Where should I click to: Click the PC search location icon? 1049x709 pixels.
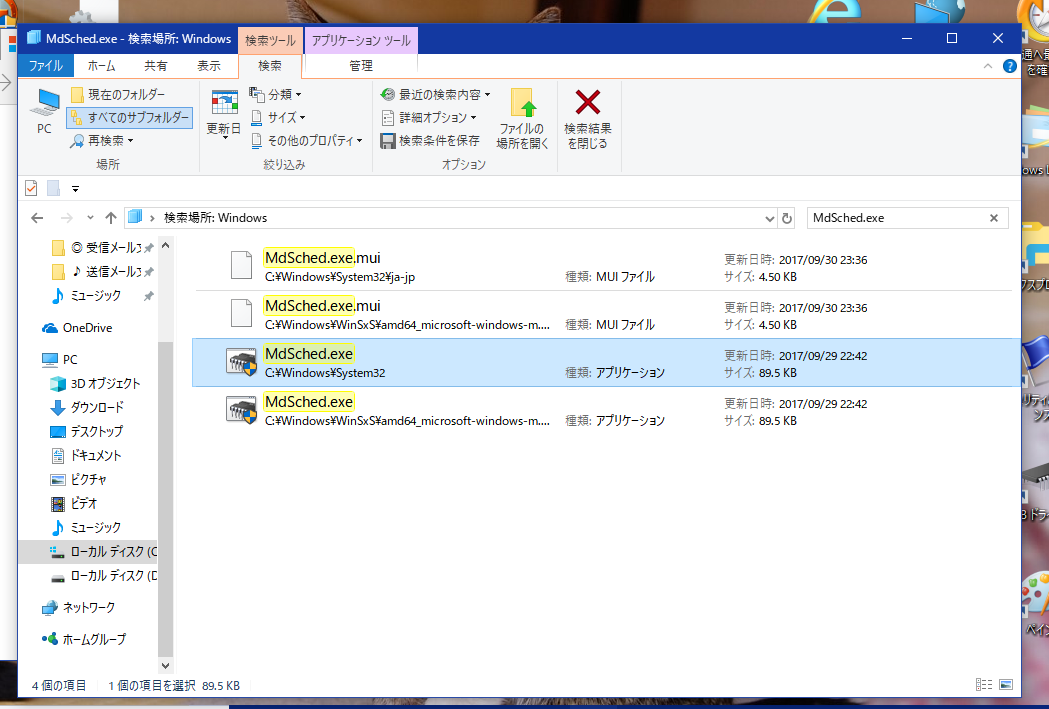(x=44, y=112)
